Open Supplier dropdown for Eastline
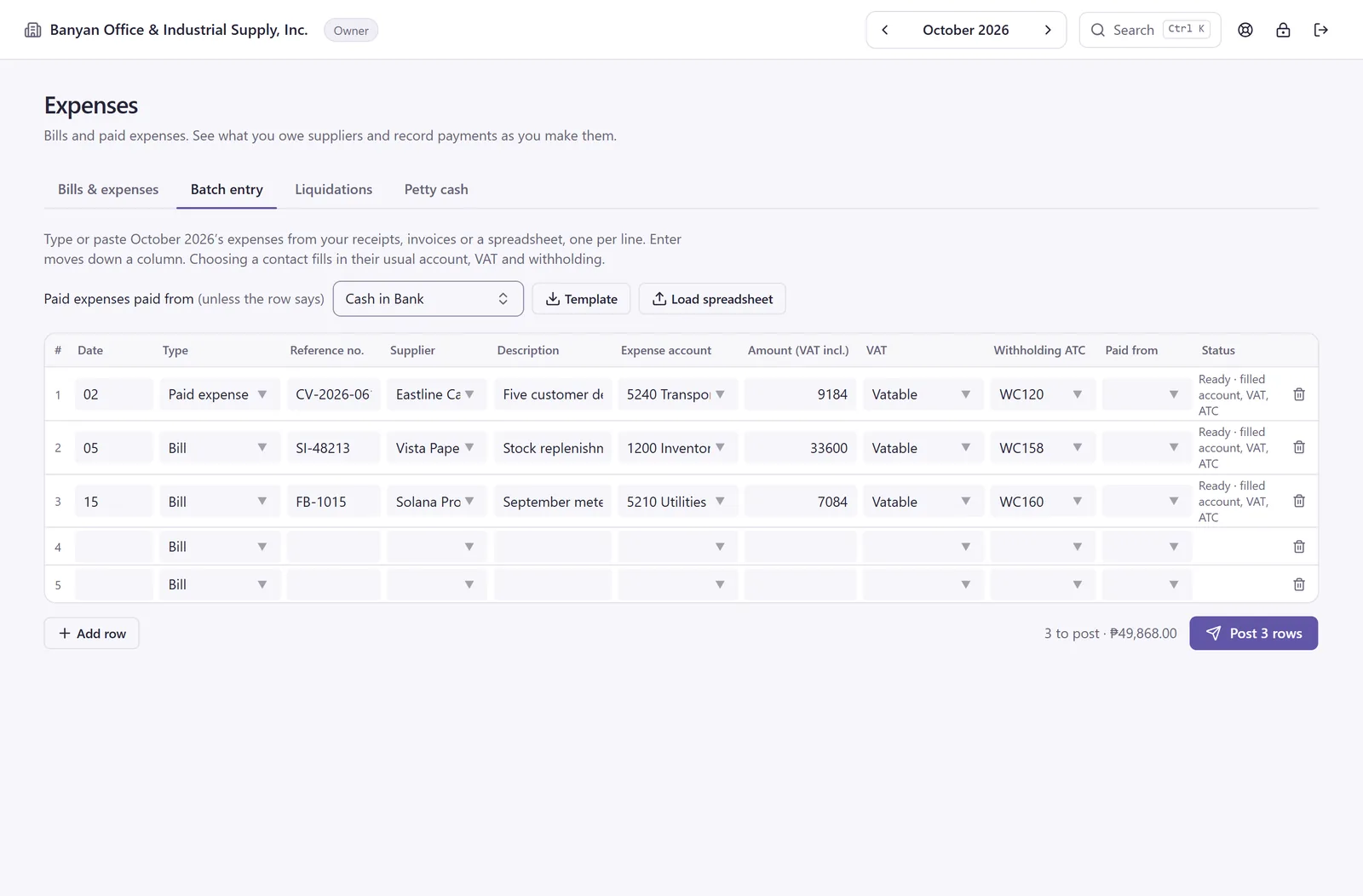 436,394
